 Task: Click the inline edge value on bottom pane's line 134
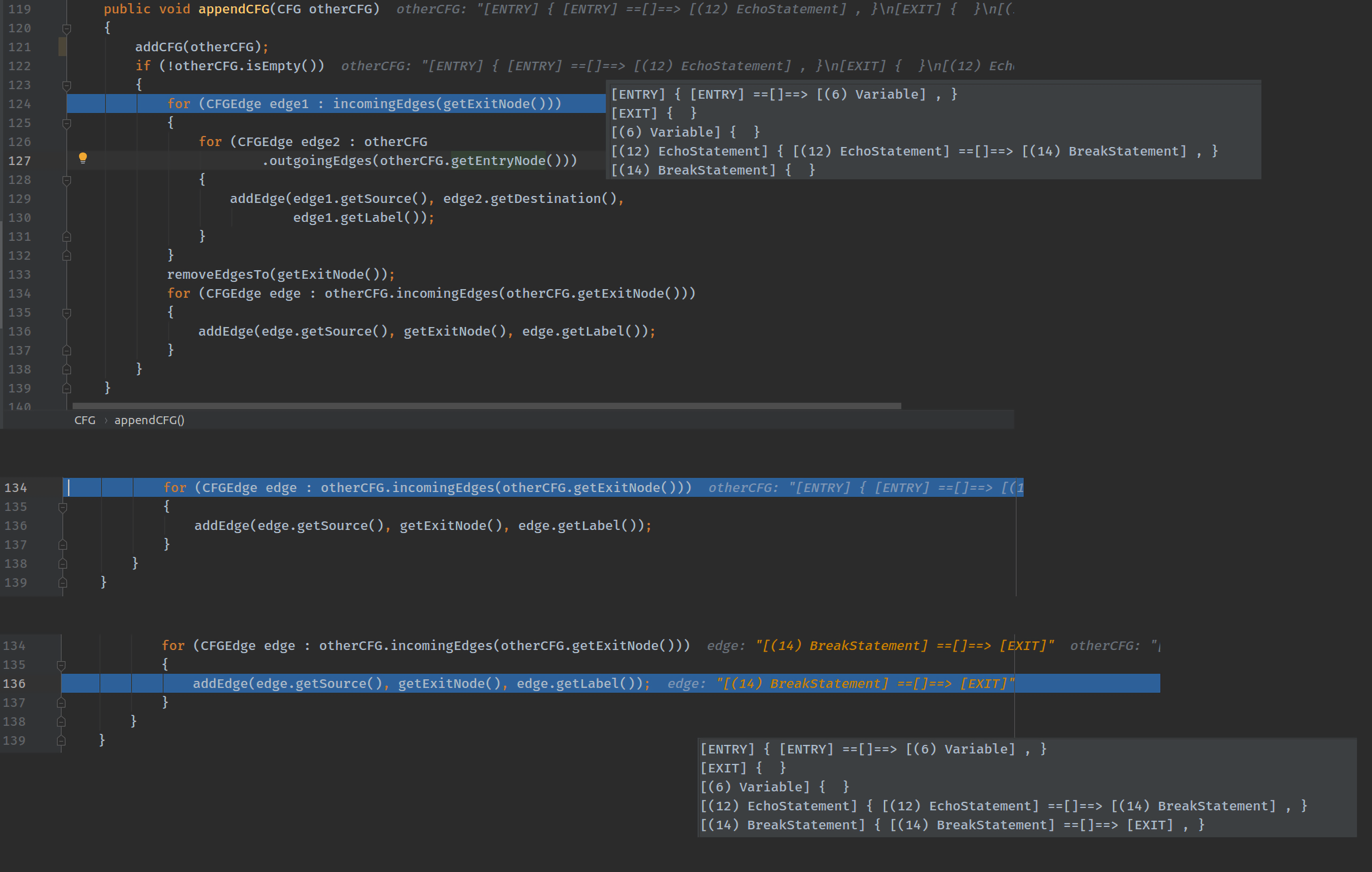(880, 646)
